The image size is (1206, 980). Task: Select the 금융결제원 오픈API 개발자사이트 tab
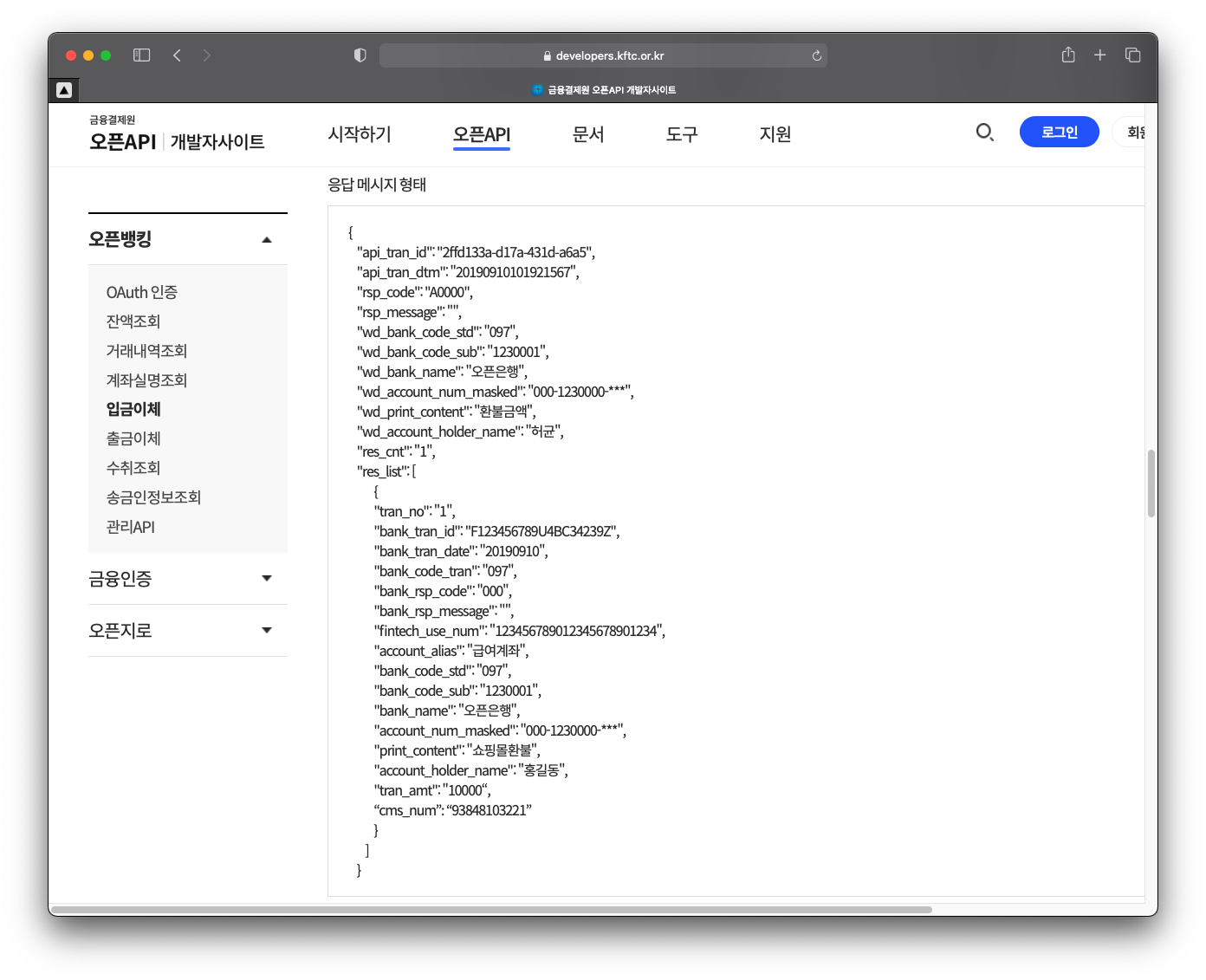(603, 90)
